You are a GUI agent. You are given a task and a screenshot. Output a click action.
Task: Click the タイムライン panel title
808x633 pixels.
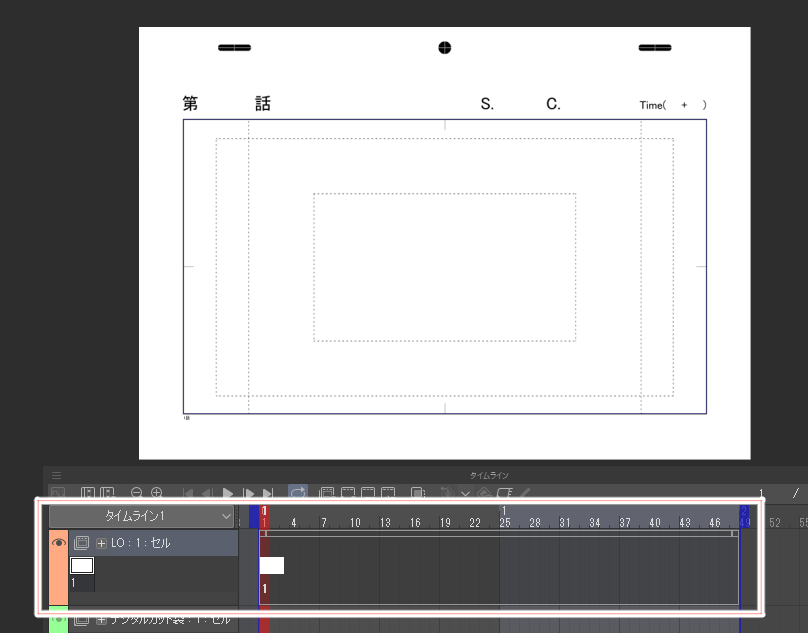489,475
